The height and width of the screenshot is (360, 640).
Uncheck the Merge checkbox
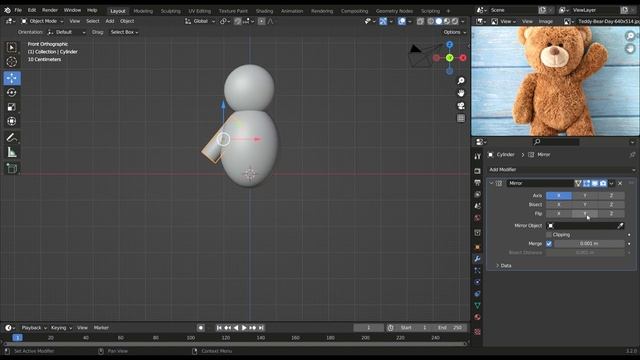click(x=549, y=244)
